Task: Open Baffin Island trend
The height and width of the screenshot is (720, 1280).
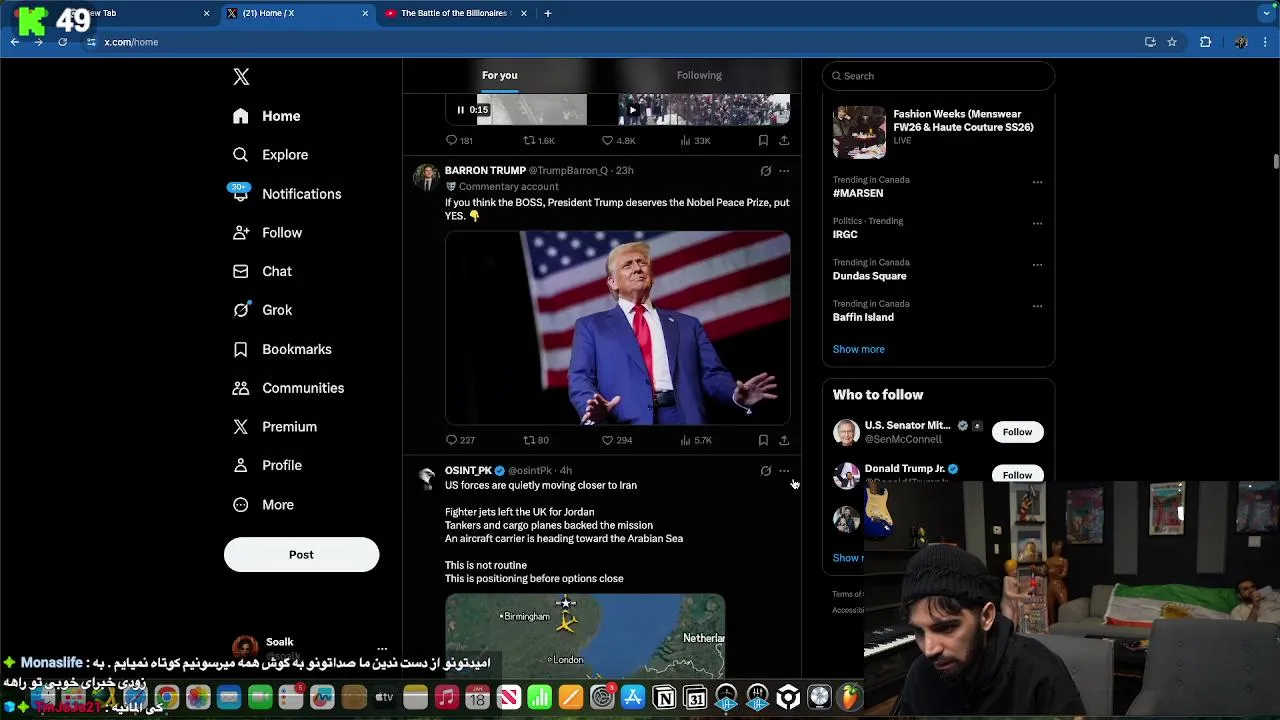Action: click(x=863, y=318)
